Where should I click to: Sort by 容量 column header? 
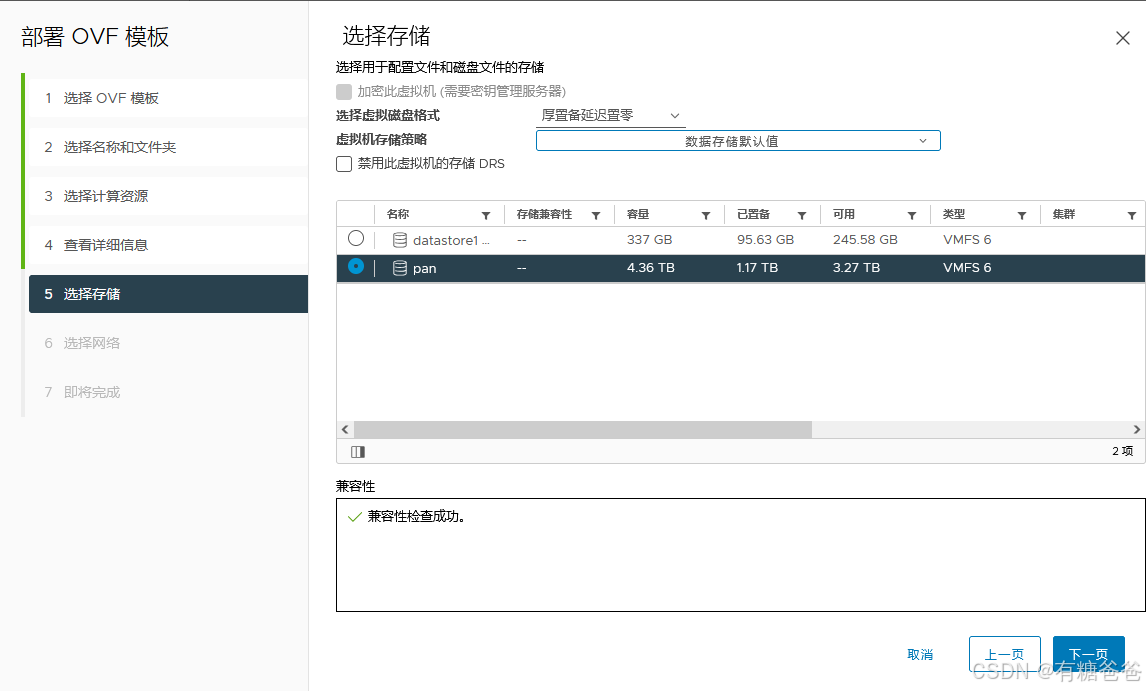(638, 214)
